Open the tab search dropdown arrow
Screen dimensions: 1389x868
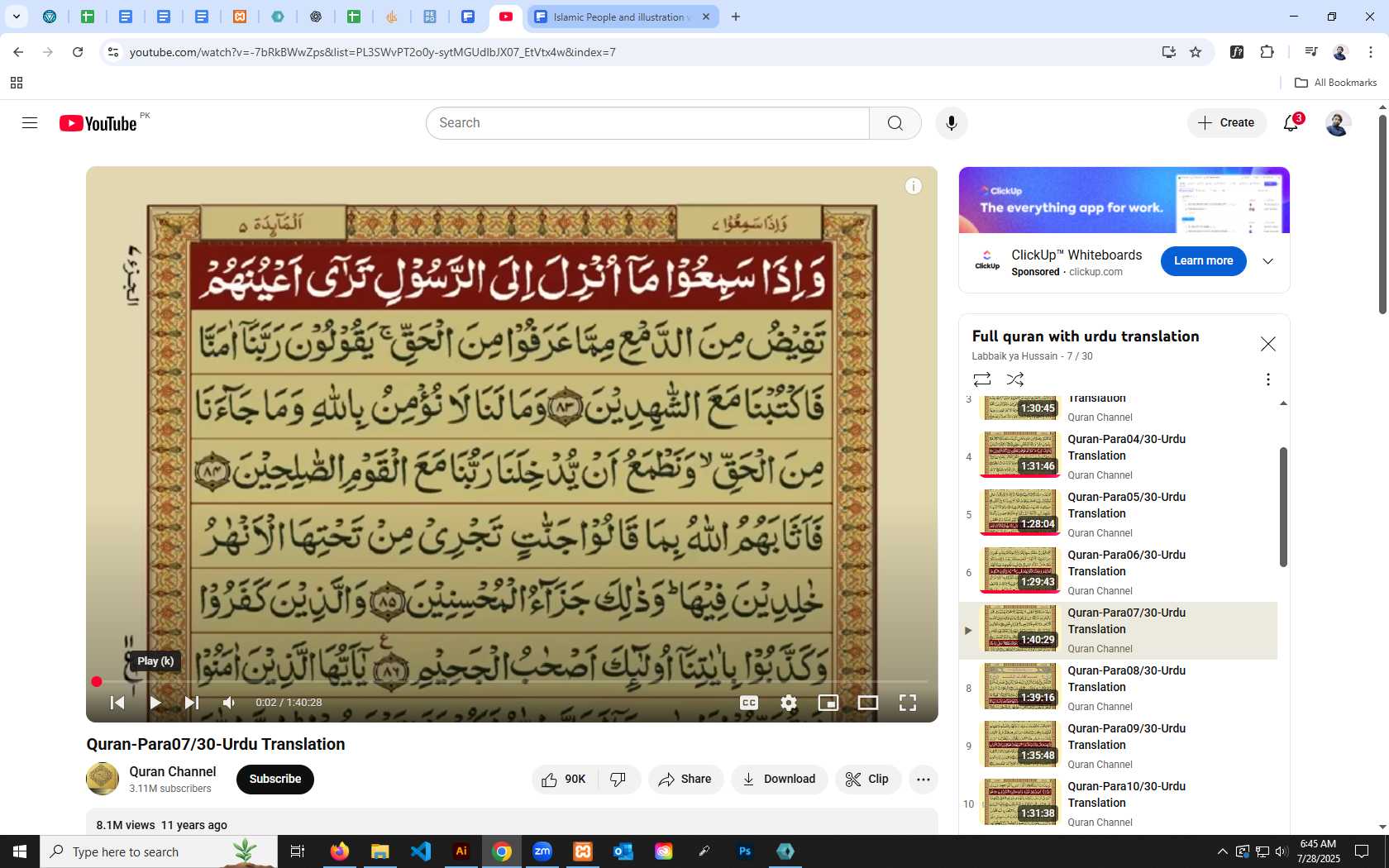point(16,17)
